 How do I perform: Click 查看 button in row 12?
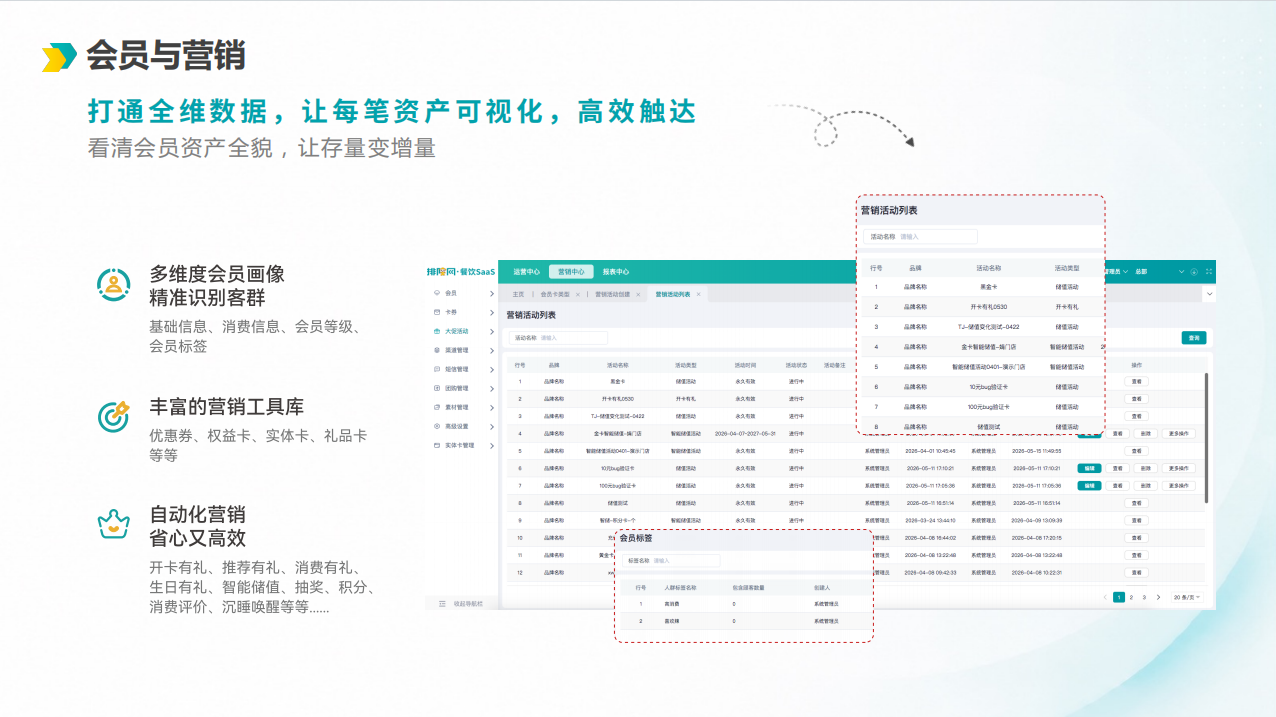[1136, 573]
